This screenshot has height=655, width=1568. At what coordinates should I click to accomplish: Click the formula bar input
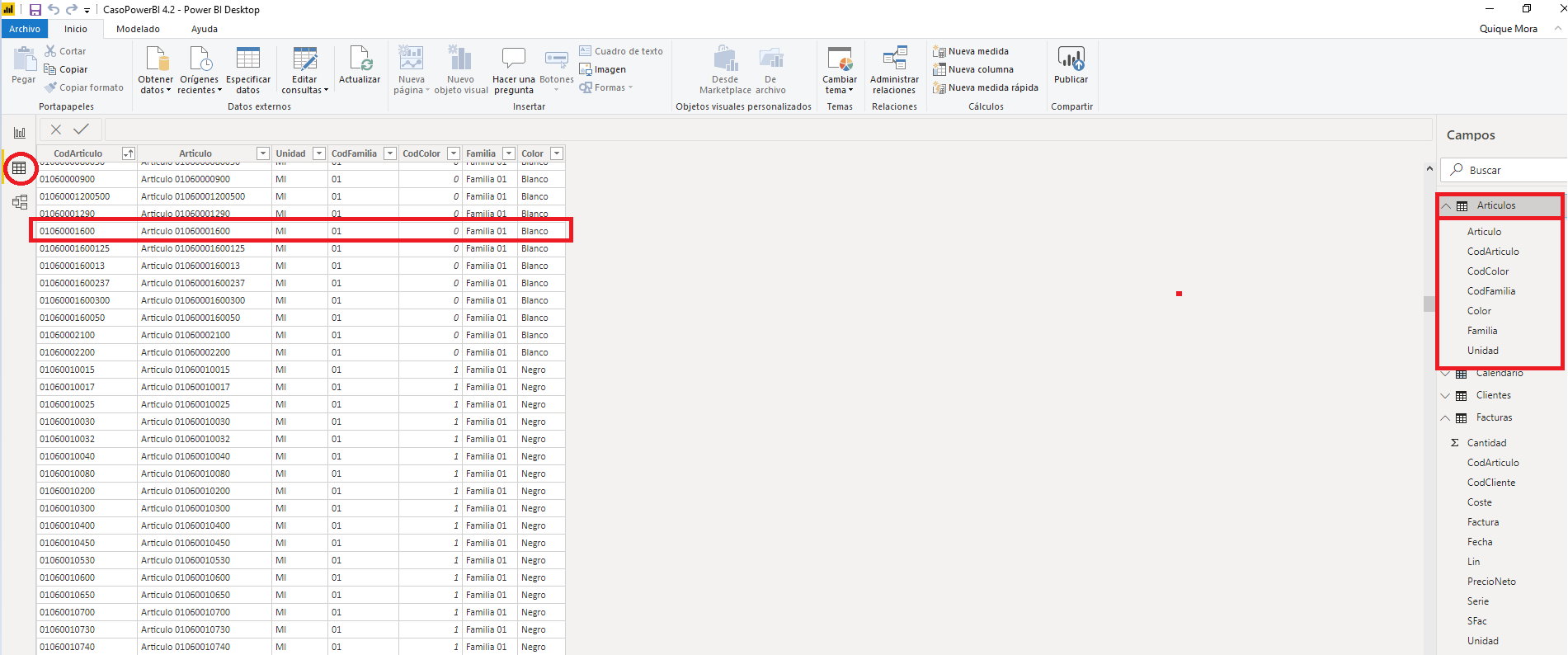point(768,129)
